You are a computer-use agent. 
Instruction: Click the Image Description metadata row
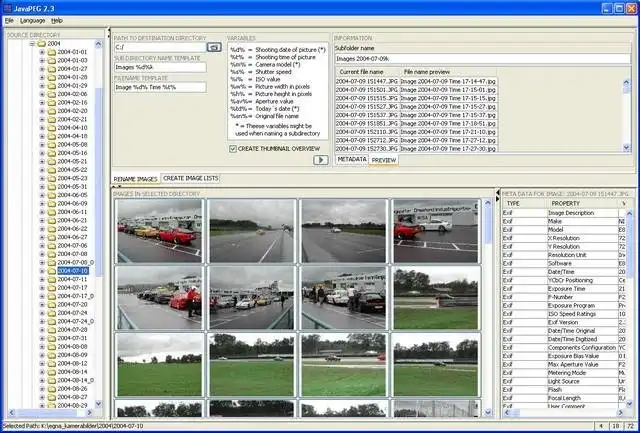[563, 213]
